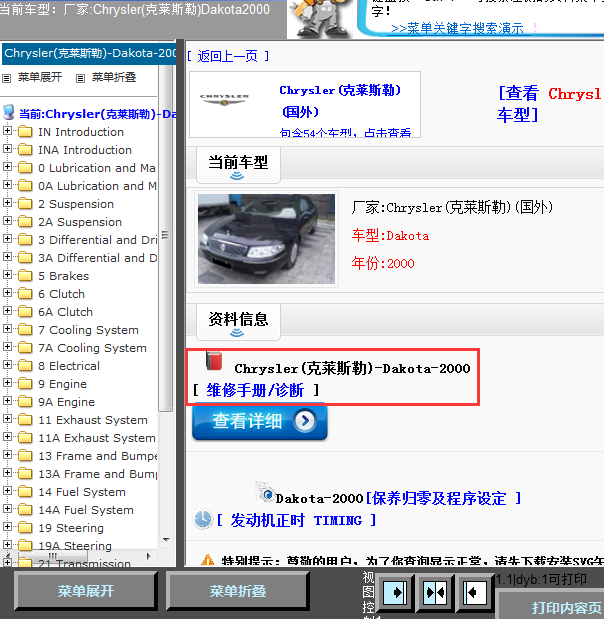This screenshot has height=619, width=604.
Task: Click the arrow circle on 查看详细 button
Action: click(305, 421)
